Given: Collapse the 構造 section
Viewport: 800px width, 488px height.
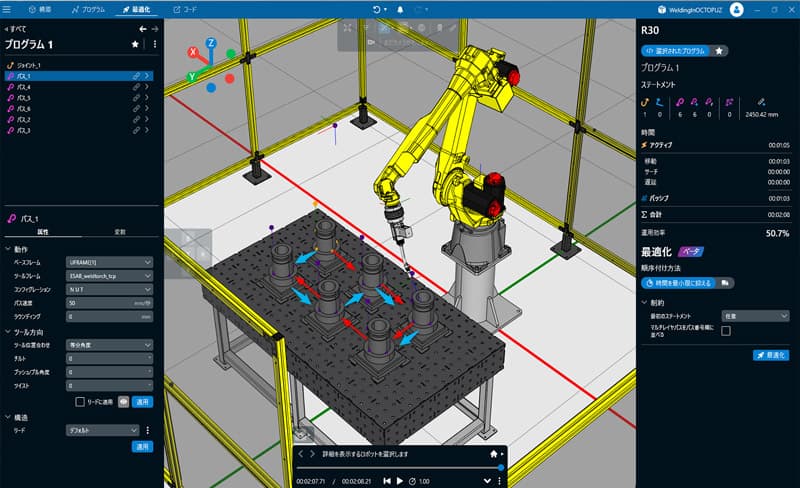Looking at the screenshot, I should click(x=8, y=417).
